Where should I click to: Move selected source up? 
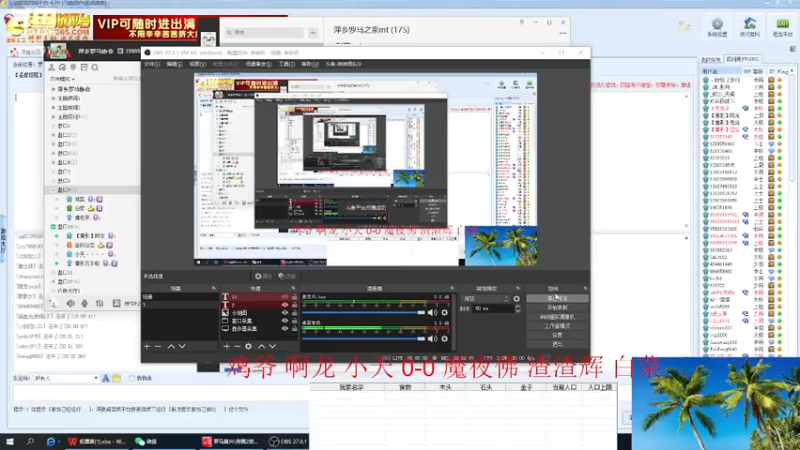pos(261,346)
